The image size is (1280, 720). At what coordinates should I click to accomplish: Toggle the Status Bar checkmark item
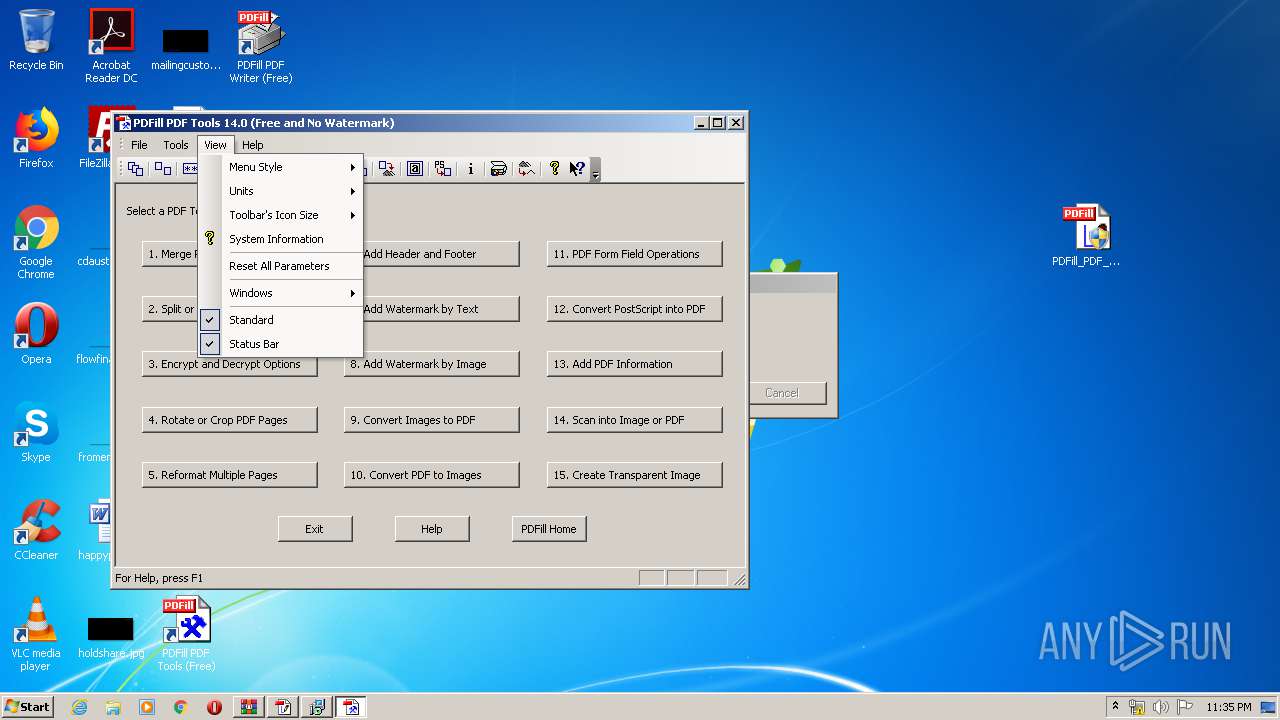[x=280, y=344]
